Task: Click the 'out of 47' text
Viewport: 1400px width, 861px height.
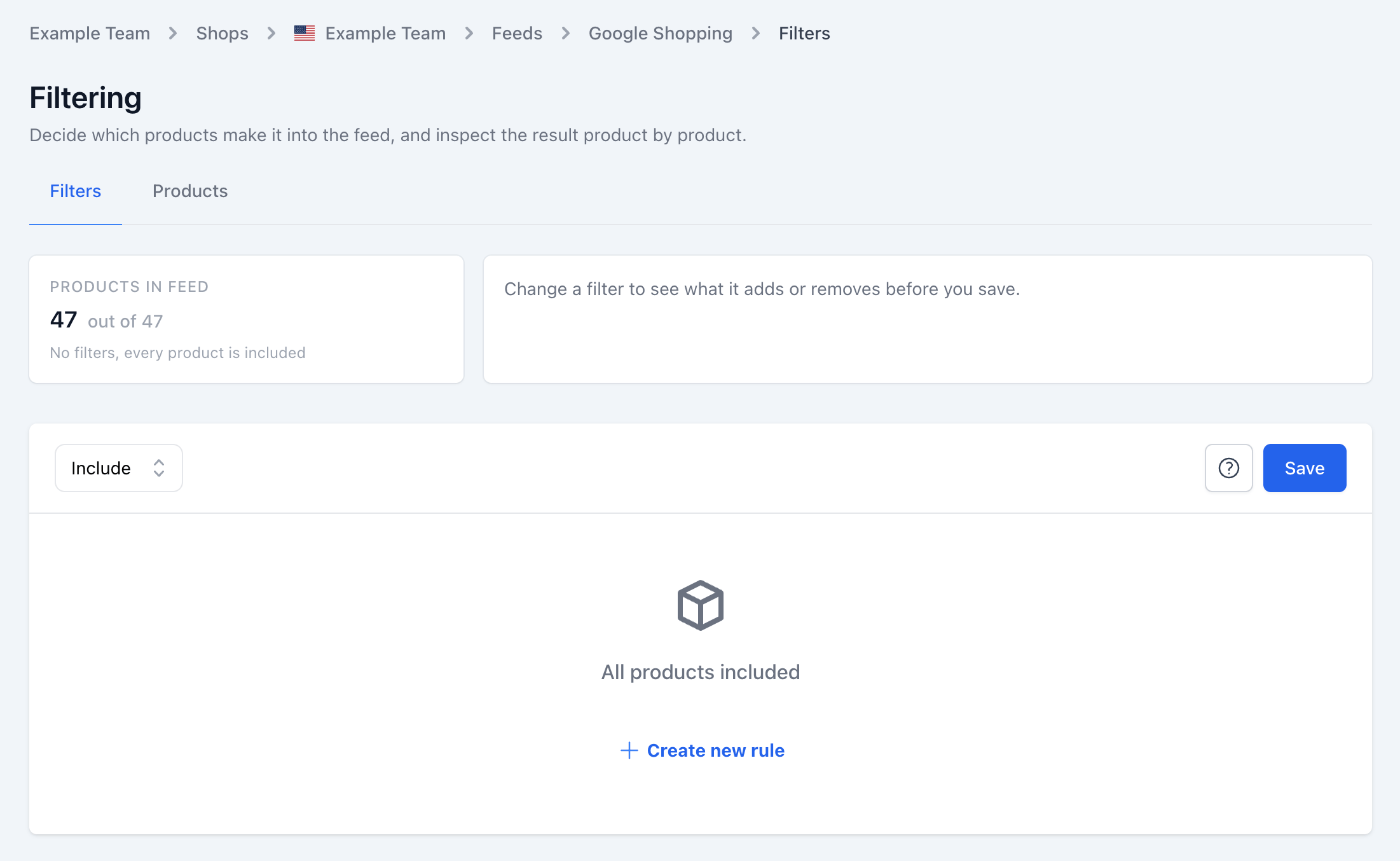Action: click(125, 321)
